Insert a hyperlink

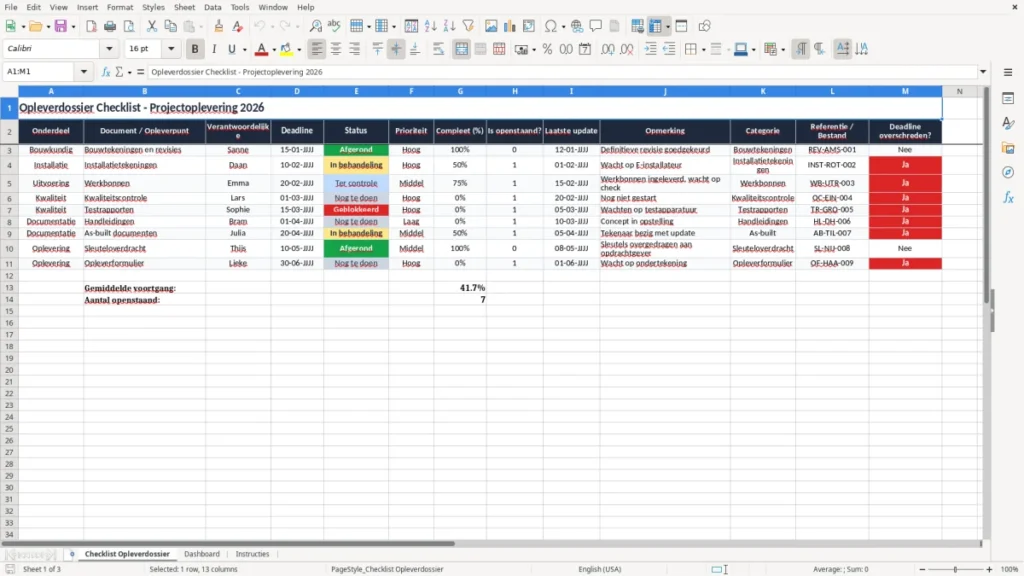click(577, 26)
